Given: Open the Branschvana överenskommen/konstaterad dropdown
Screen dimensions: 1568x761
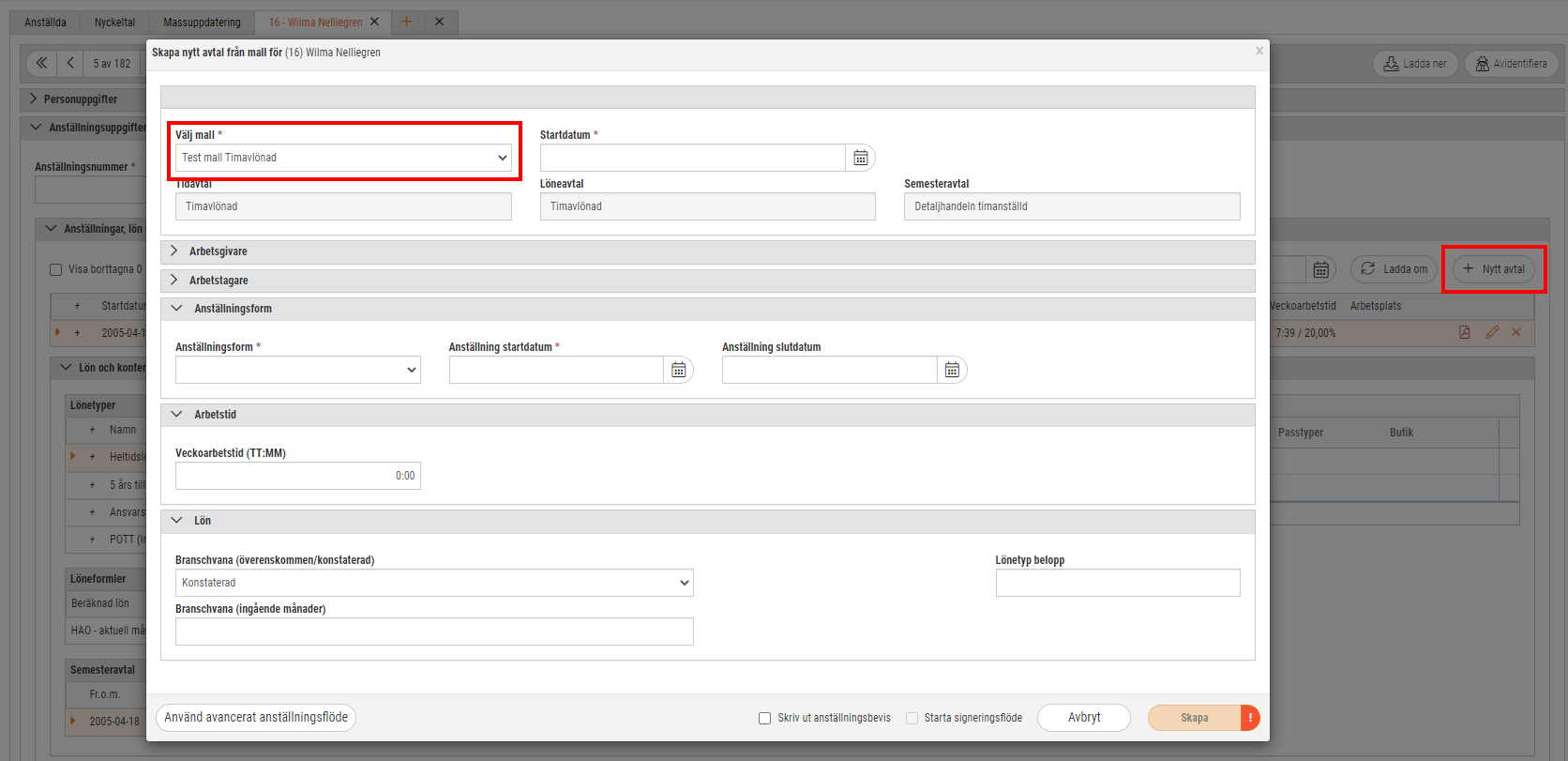Looking at the screenshot, I should tap(434, 583).
